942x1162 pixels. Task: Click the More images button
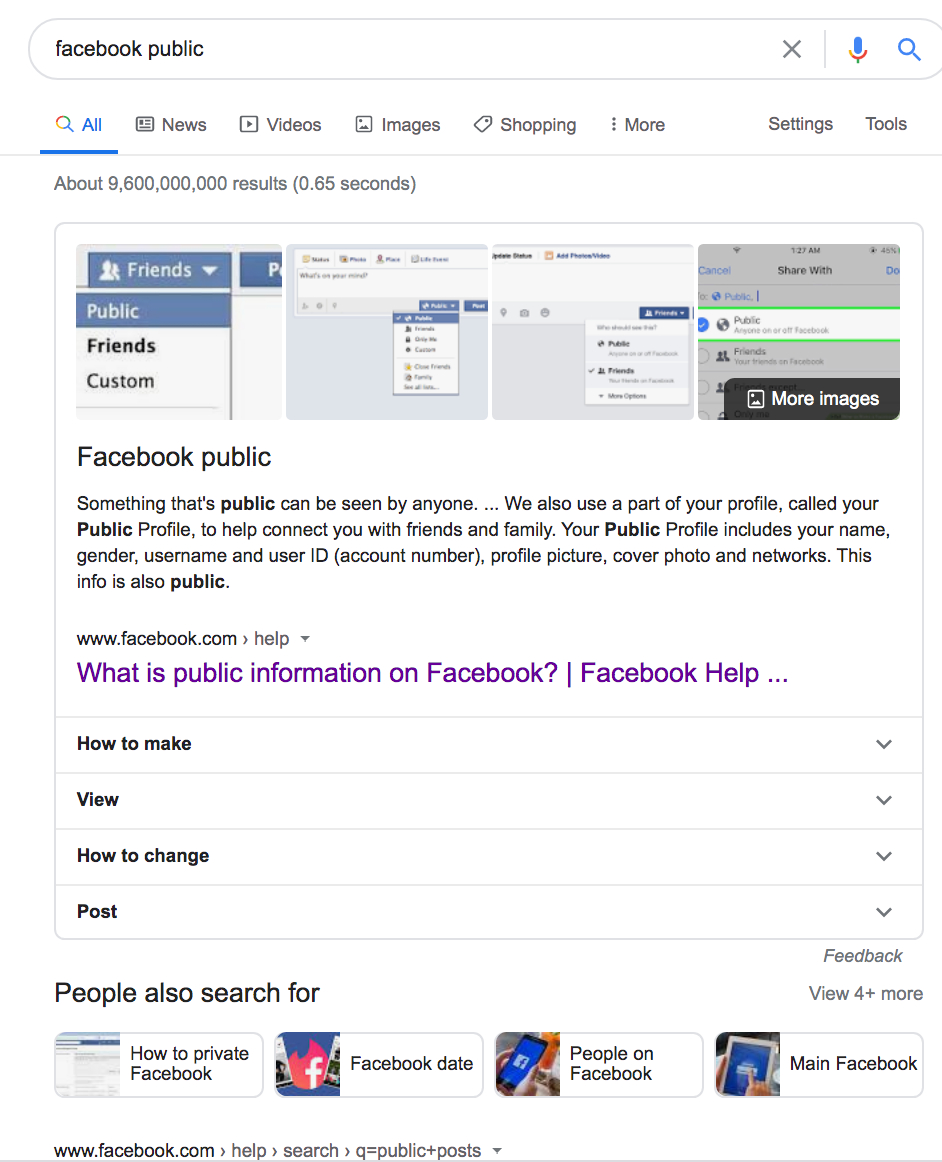pos(812,399)
